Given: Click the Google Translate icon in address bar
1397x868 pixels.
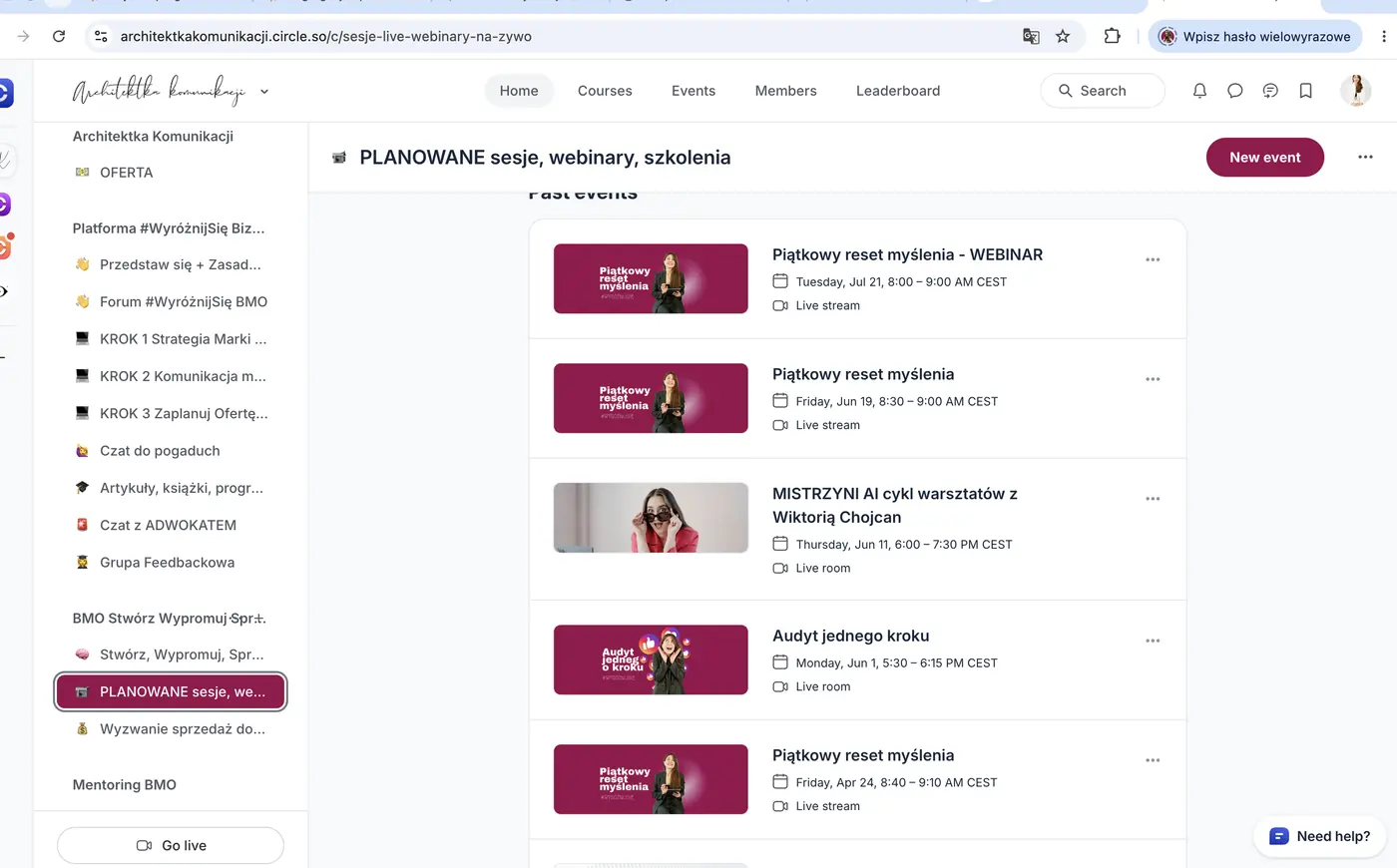Looking at the screenshot, I should (x=1031, y=36).
